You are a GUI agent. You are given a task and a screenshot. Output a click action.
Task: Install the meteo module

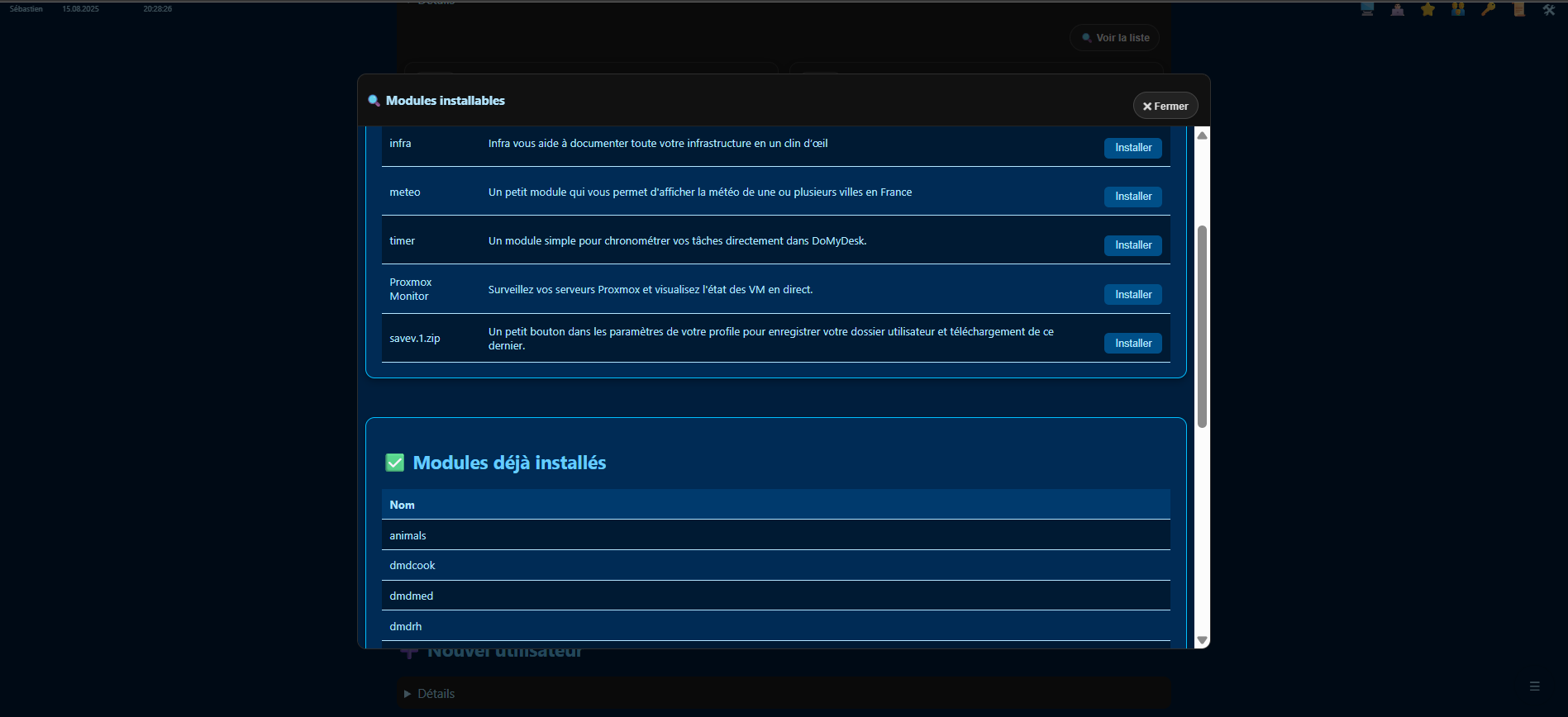(x=1132, y=197)
